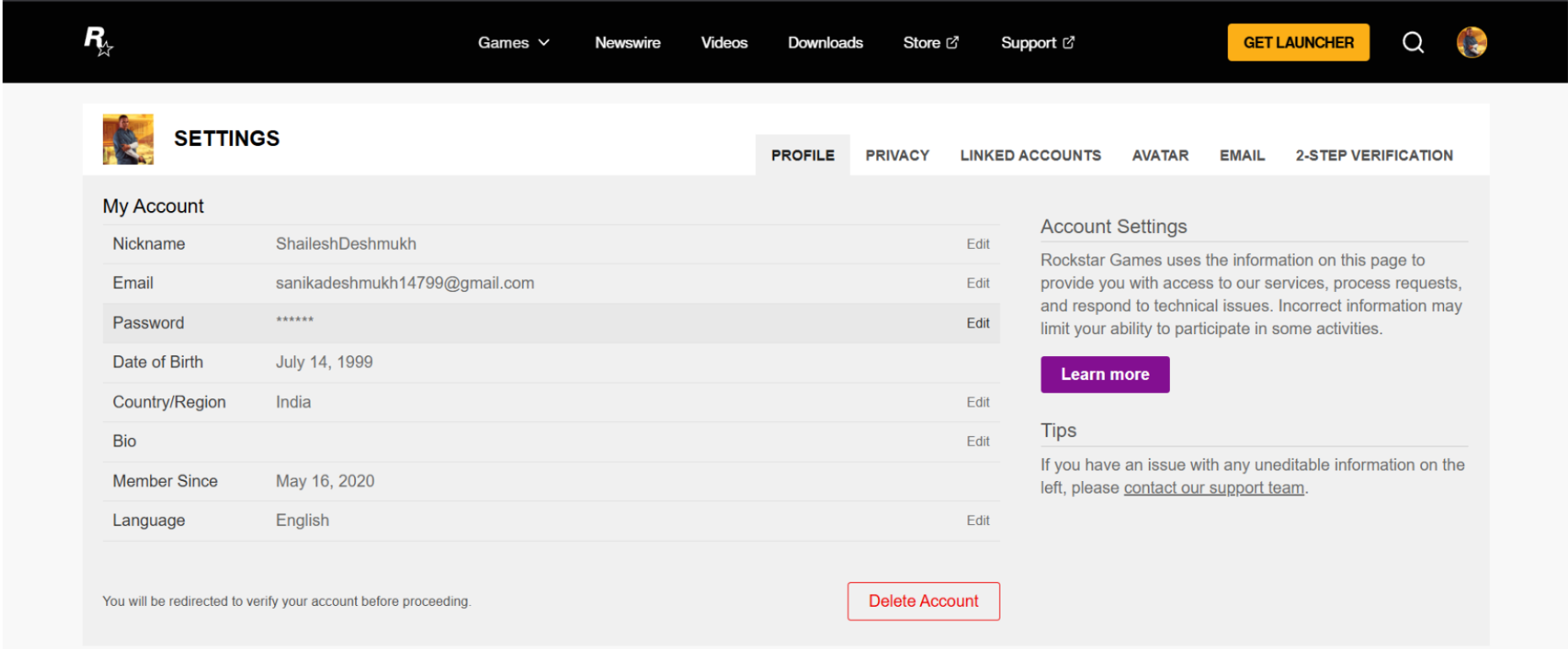Click the redirect verification notice text

click(287, 601)
